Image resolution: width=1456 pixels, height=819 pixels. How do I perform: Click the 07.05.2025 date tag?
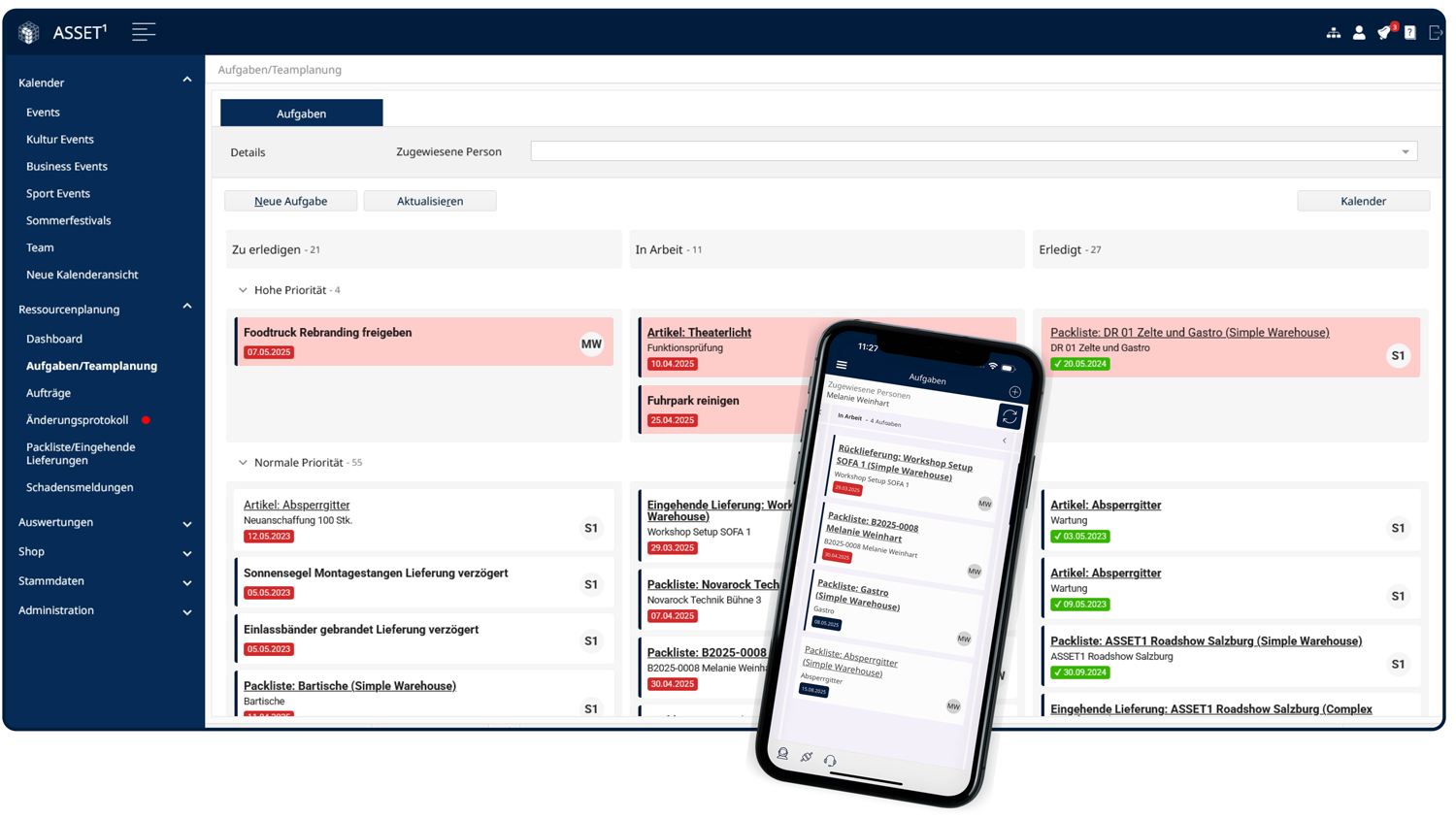click(269, 352)
